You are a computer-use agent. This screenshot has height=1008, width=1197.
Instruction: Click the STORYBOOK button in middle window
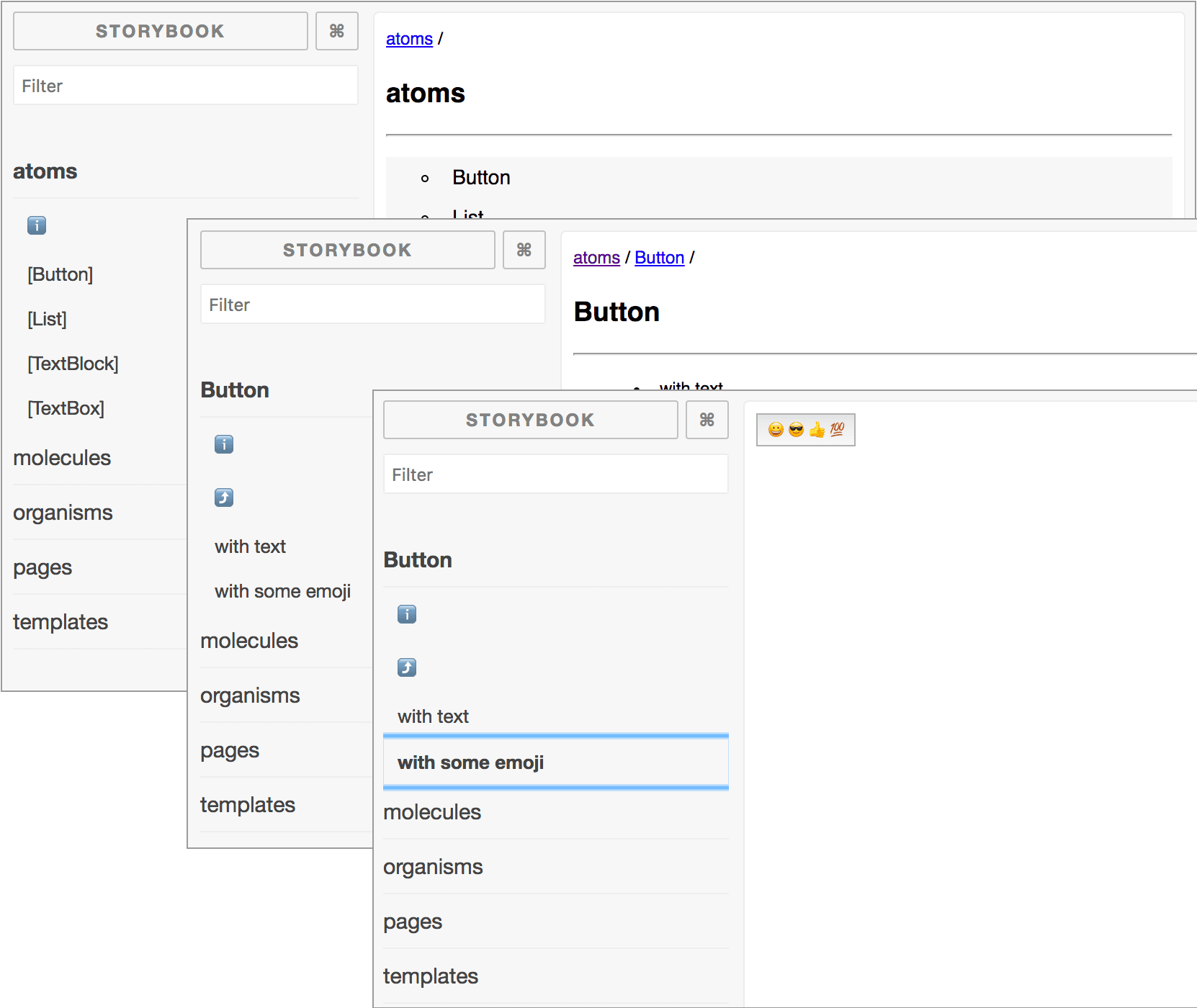click(x=348, y=250)
